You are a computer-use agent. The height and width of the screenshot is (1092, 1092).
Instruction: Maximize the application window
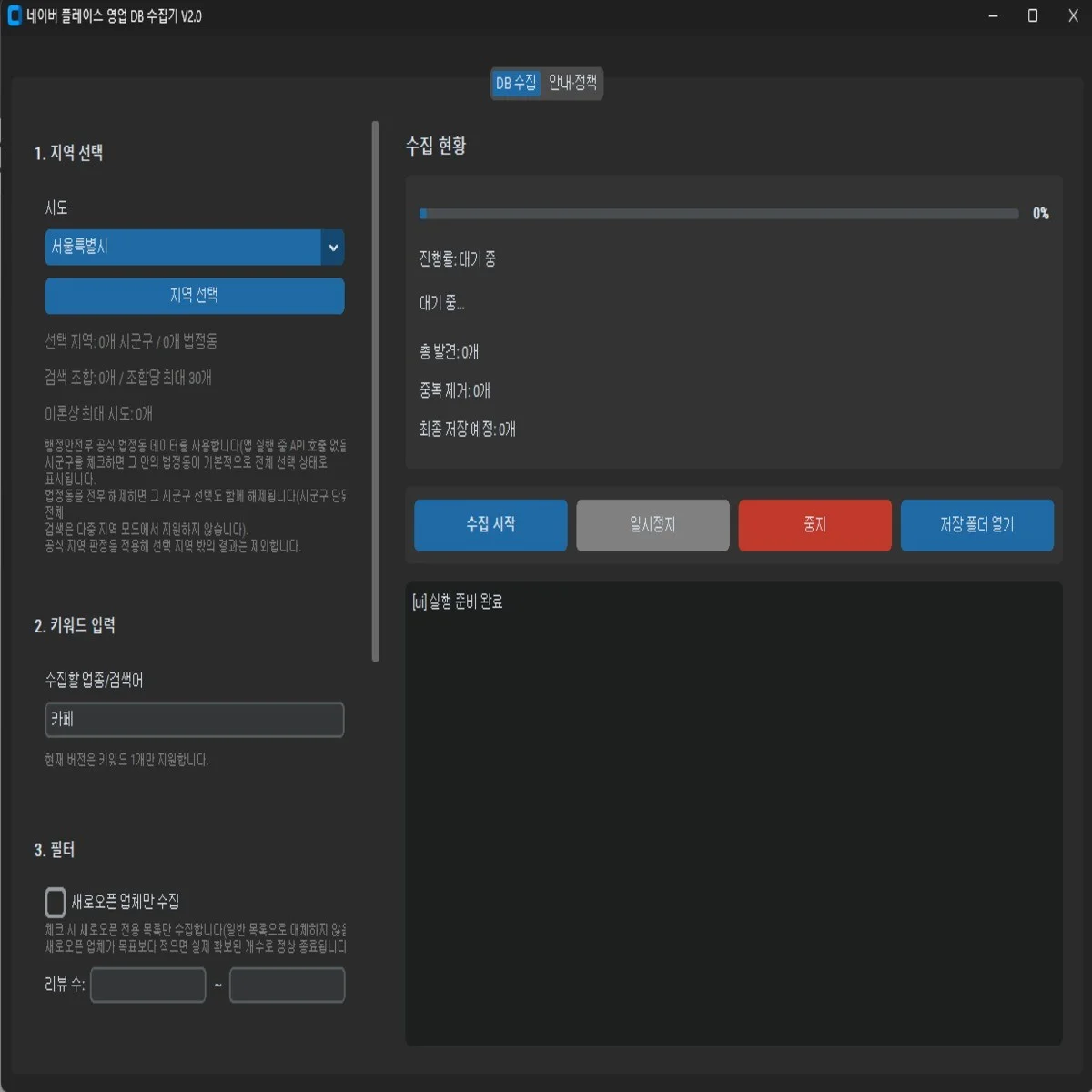click(x=1033, y=16)
